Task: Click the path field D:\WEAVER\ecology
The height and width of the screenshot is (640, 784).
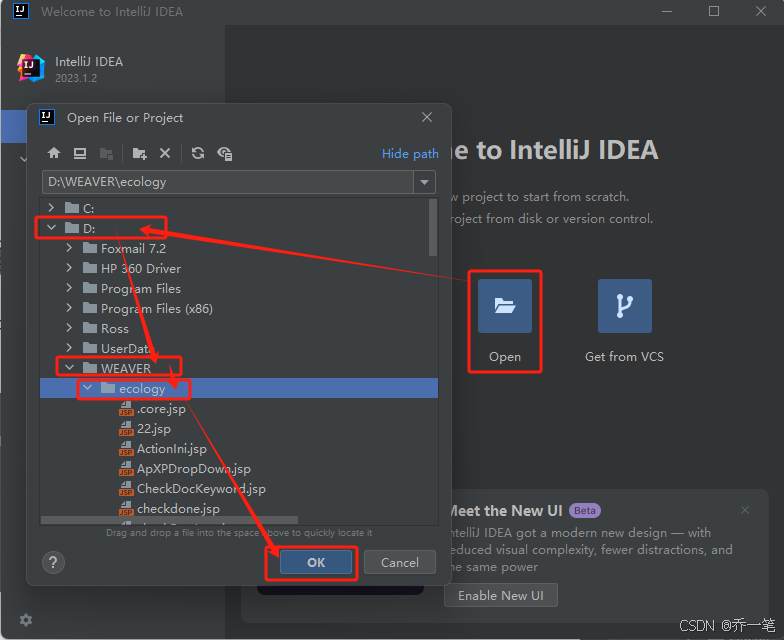Action: pos(228,182)
